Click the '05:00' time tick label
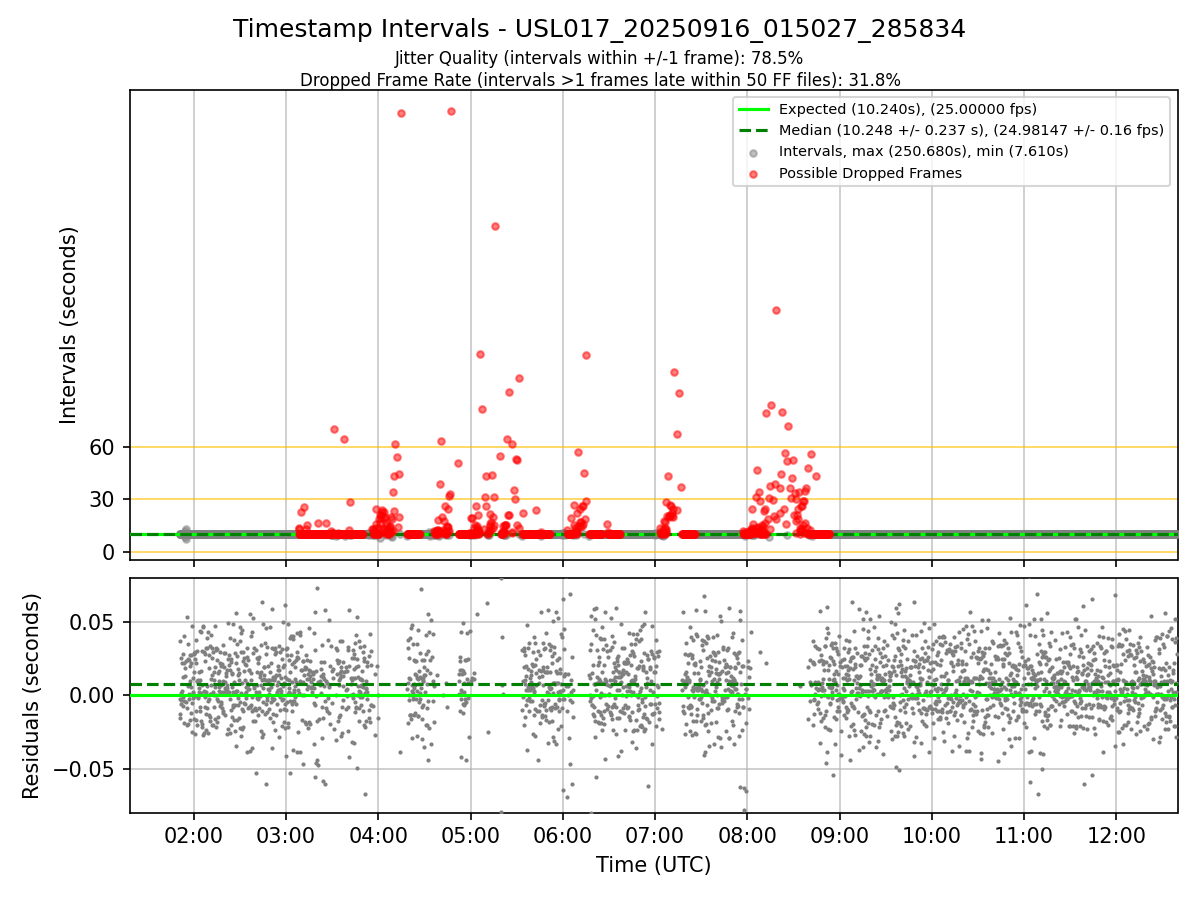 click(470, 834)
